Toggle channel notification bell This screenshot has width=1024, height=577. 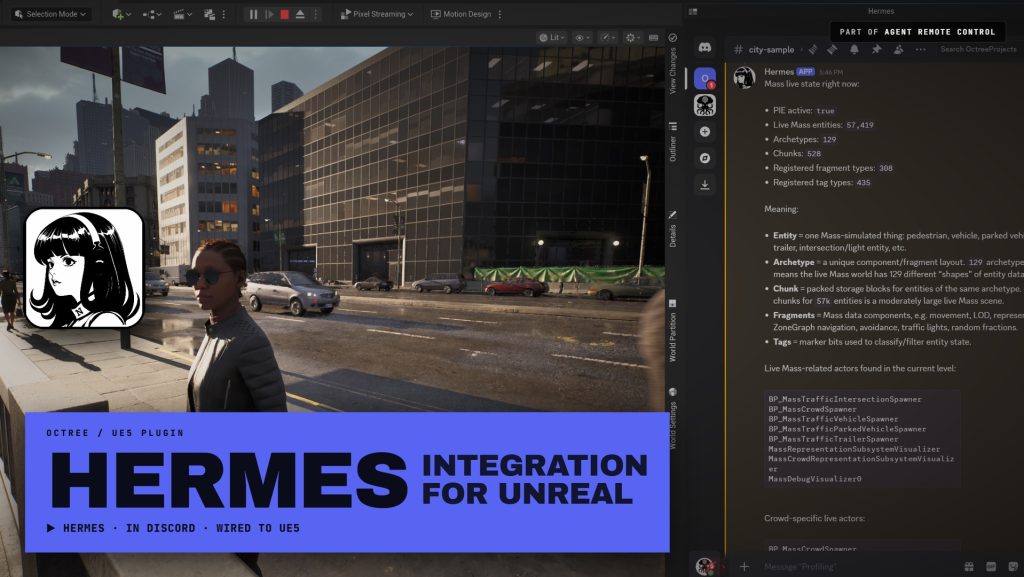pos(854,50)
